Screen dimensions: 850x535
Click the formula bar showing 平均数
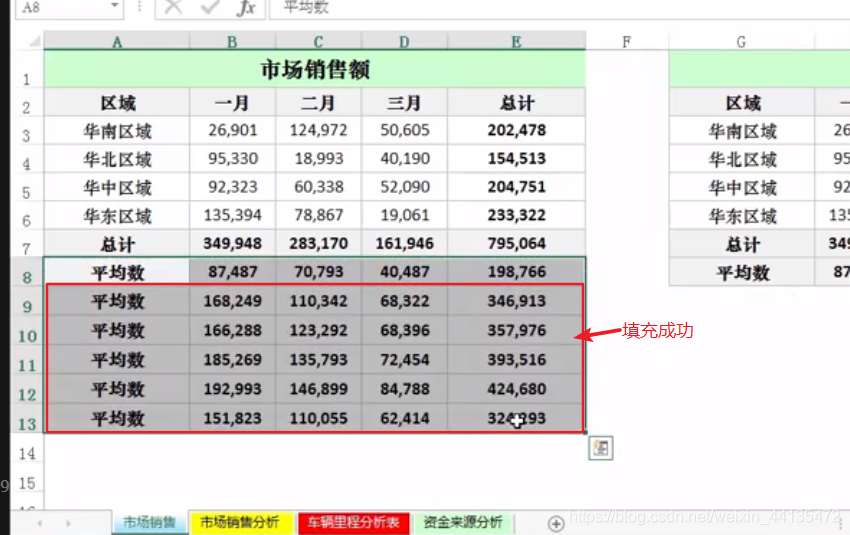[560, 7]
